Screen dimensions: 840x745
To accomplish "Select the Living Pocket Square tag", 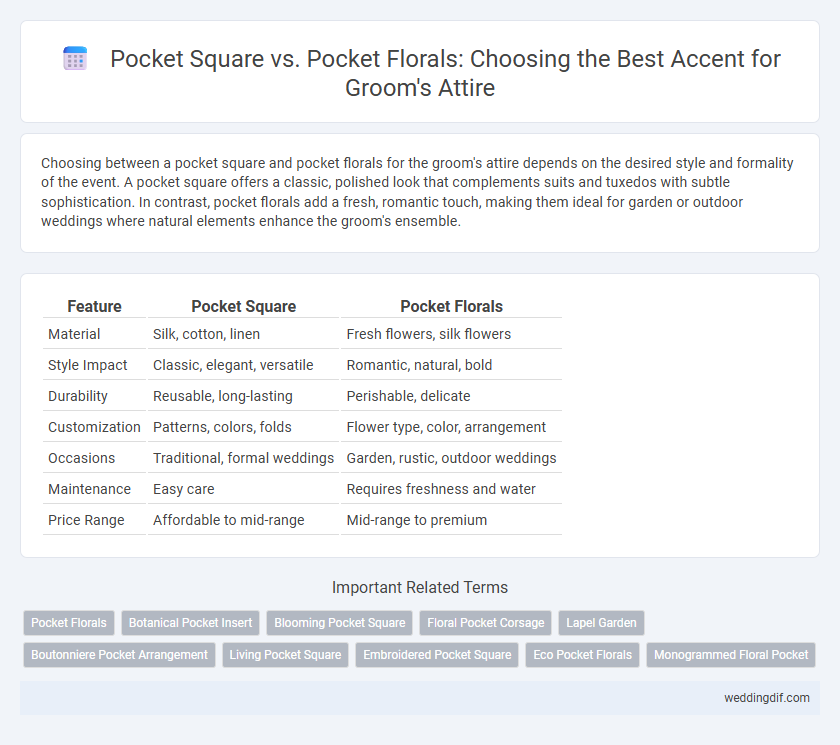I will point(285,655).
